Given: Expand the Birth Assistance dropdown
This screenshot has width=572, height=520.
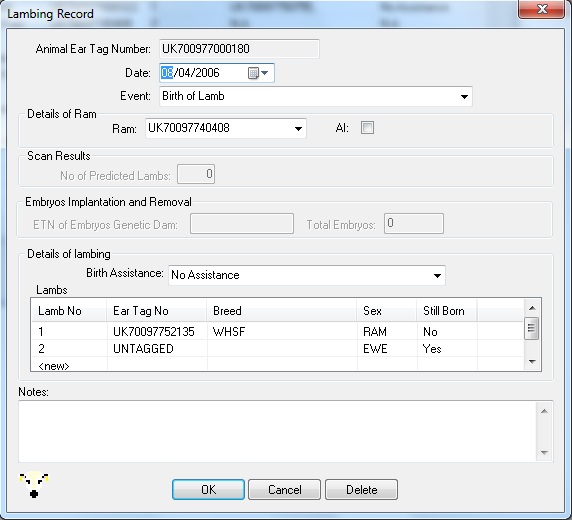Looking at the screenshot, I should [x=437, y=276].
